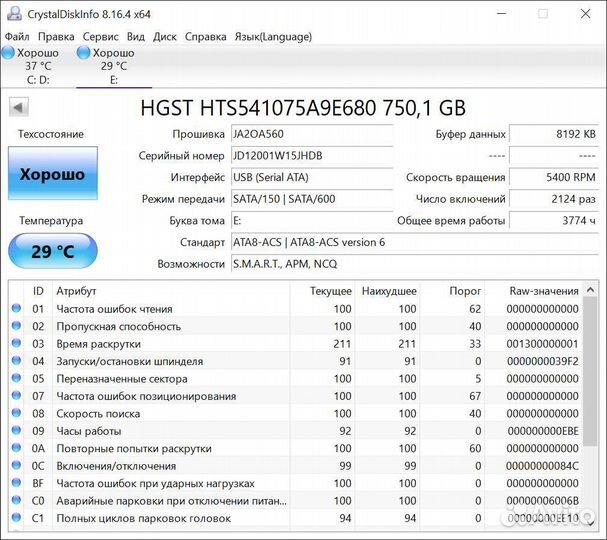Click status dot of attribute 08 row
Image resolution: width=607 pixels, height=540 pixels.
coord(16,413)
